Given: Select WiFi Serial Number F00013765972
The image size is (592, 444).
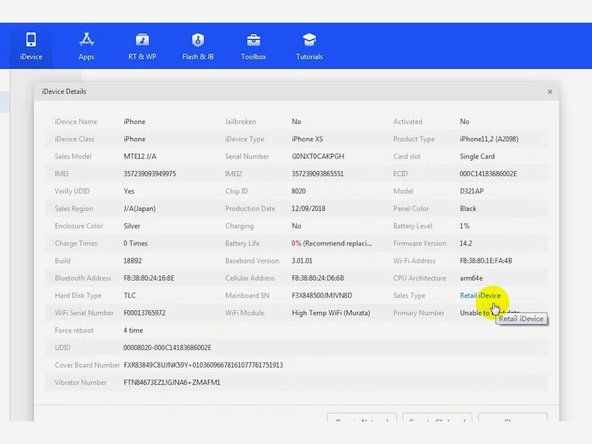Looking at the screenshot, I should tap(144, 313).
